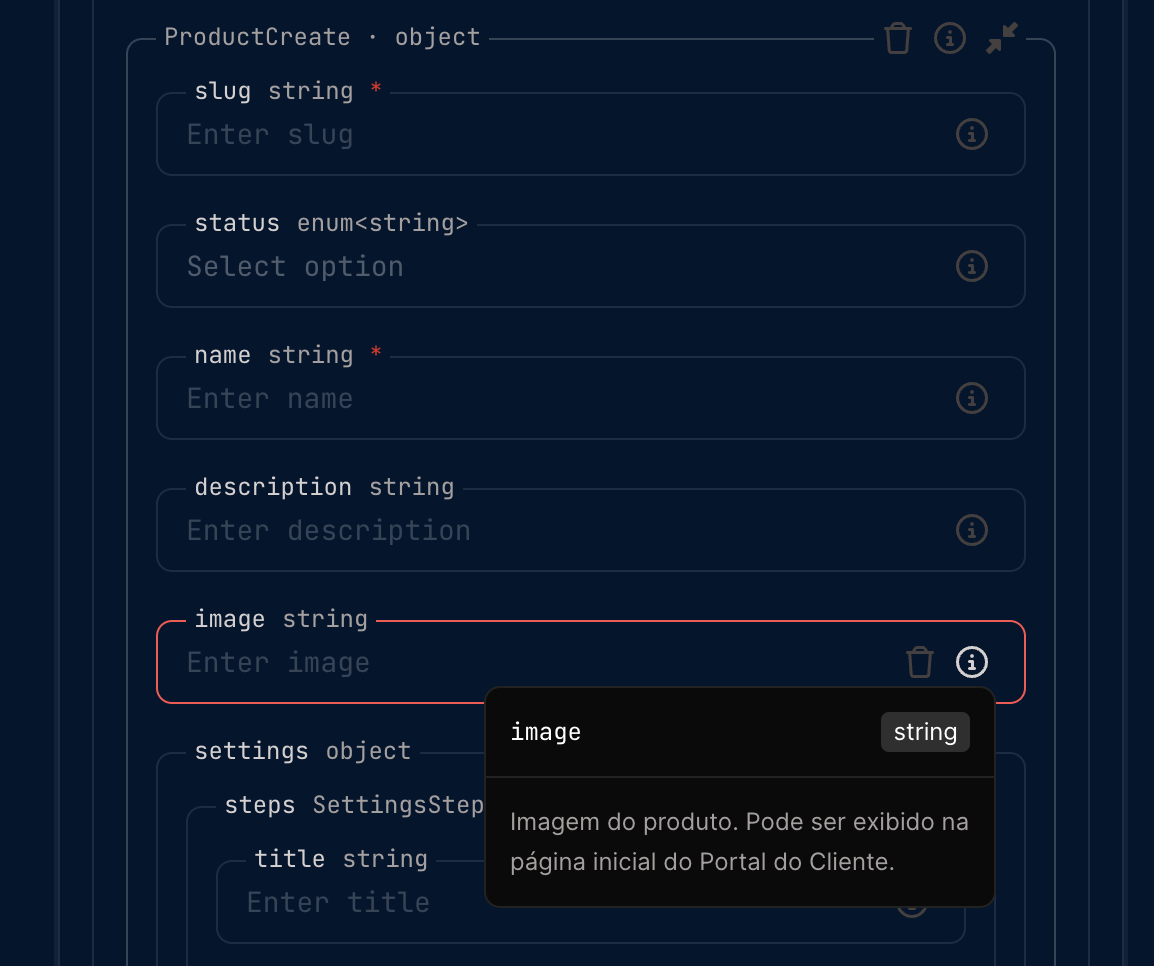The width and height of the screenshot is (1154, 966).
Task: Delete the ProductCreate object
Action: pyautogui.click(x=898, y=39)
